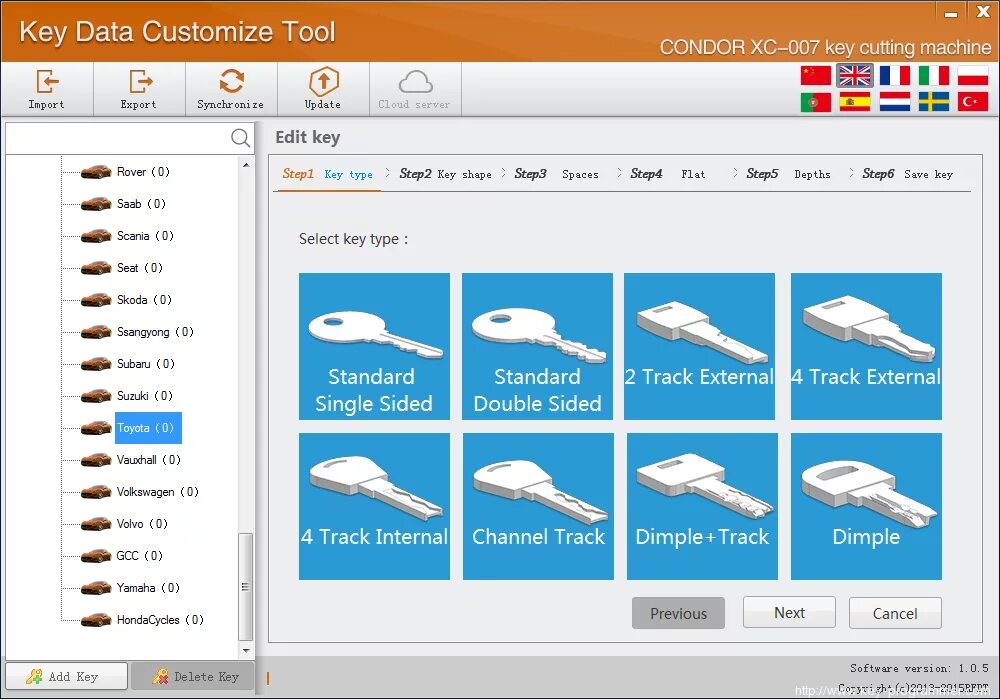This screenshot has height=700, width=1000.
Task: Switch language using the Turkish flag
Action: (972, 101)
